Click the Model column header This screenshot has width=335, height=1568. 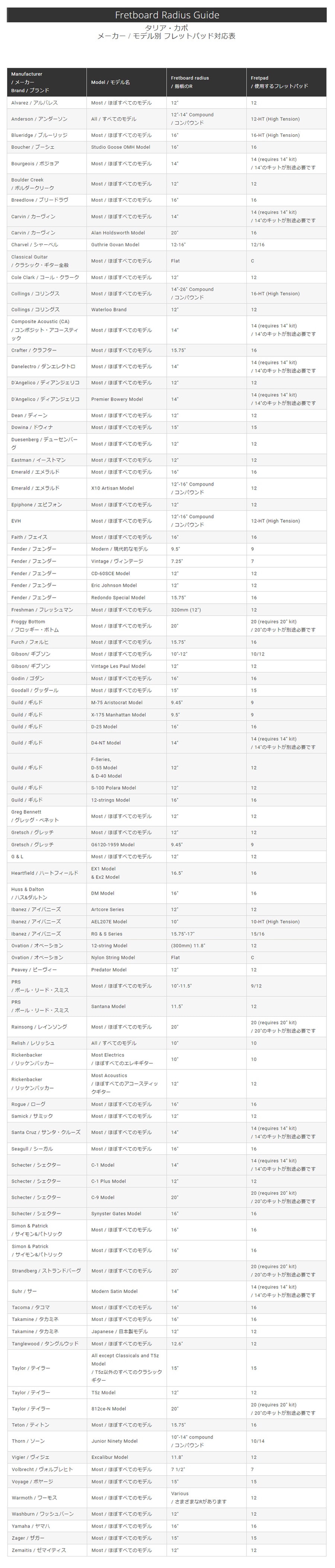coord(126,82)
